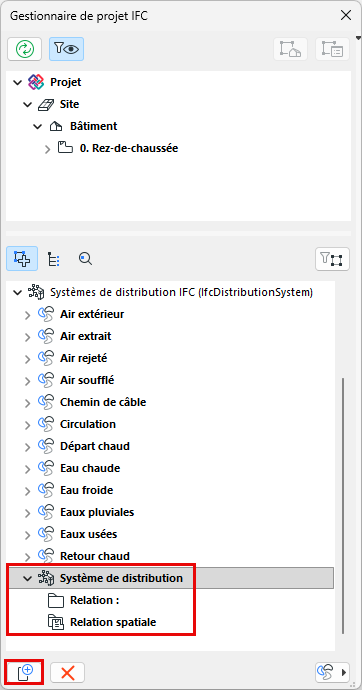Collapse the Site tree node

27,104
